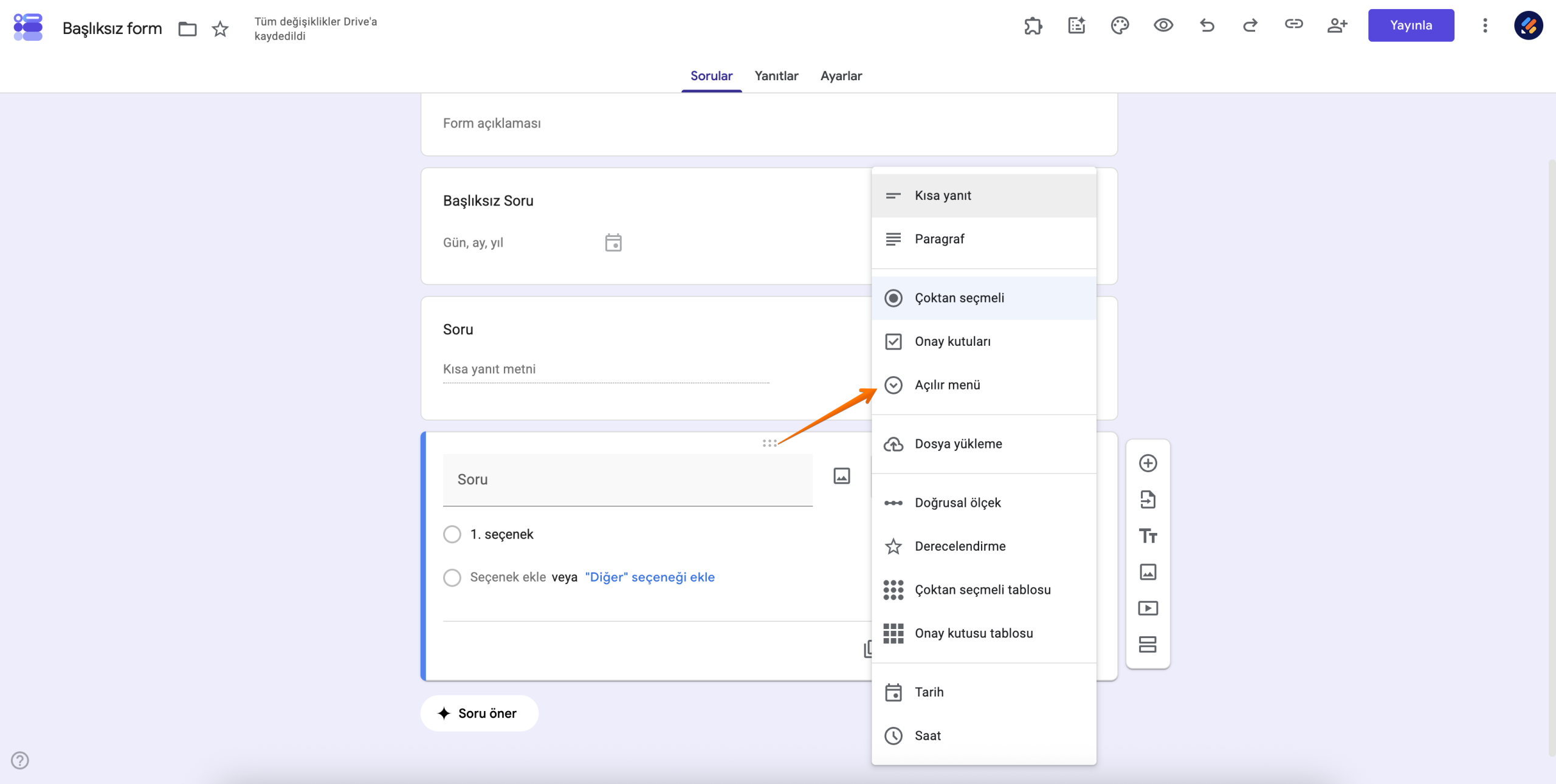Click the AI form assist icon
The width and height of the screenshot is (1556, 784).
tap(1076, 26)
